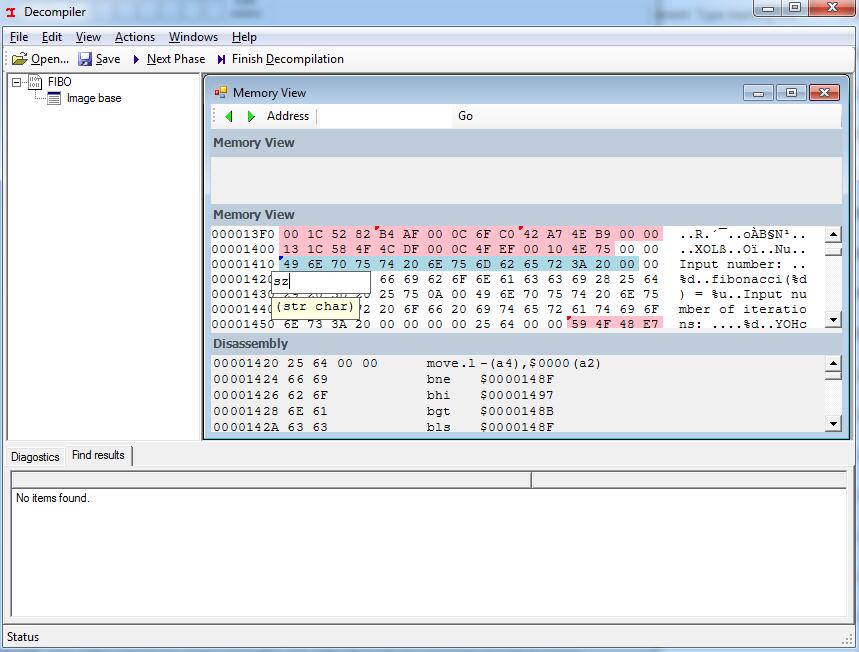Click the Finish Decompilation icon
859x652 pixels.
[221, 59]
